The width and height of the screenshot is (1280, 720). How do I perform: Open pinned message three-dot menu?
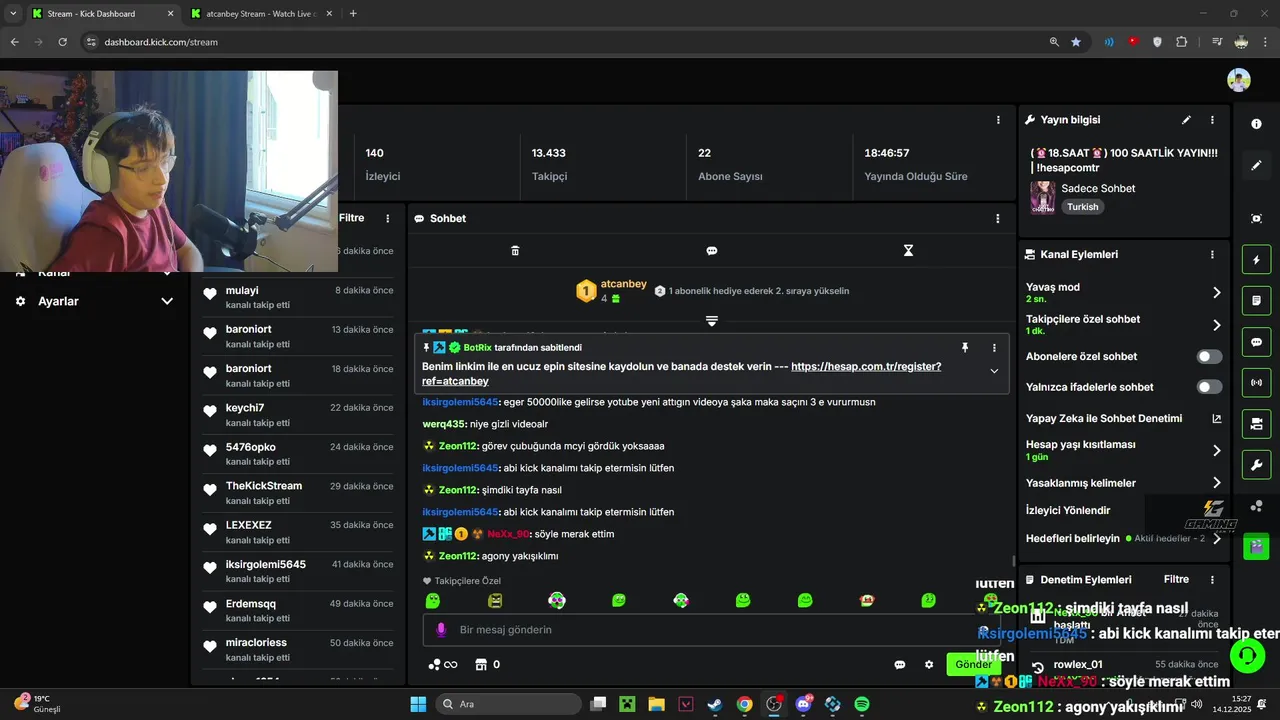(x=994, y=347)
